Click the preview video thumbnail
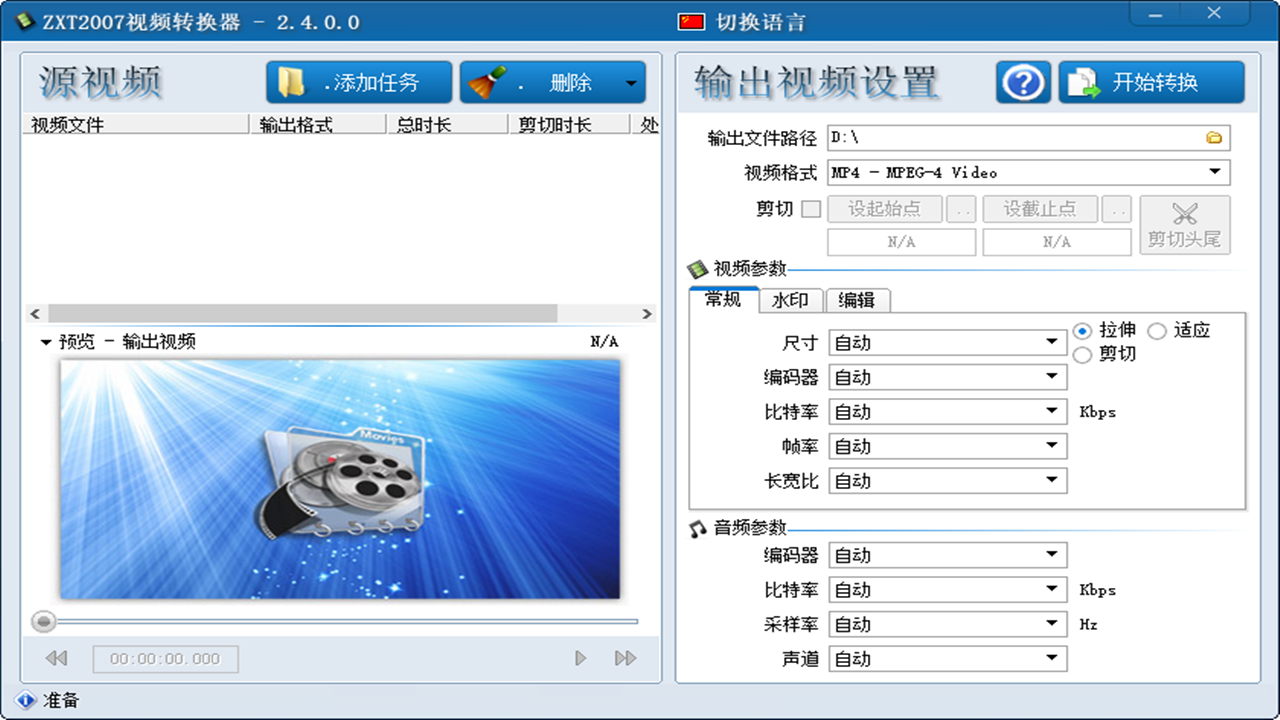The width and height of the screenshot is (1280, 720). coord(340,479)
